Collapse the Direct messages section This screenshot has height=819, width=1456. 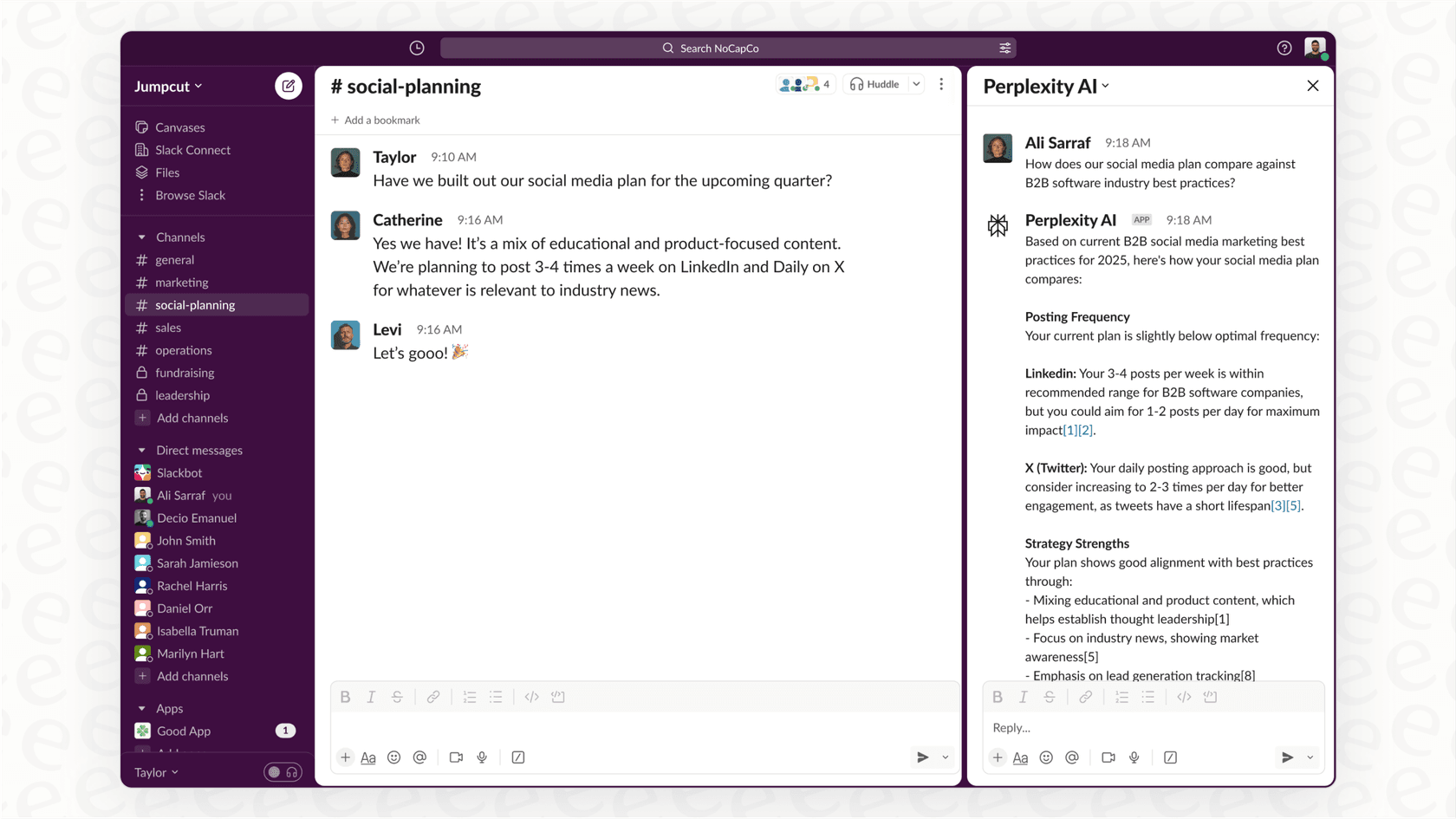pyautogui.click(x=142, y=450)
